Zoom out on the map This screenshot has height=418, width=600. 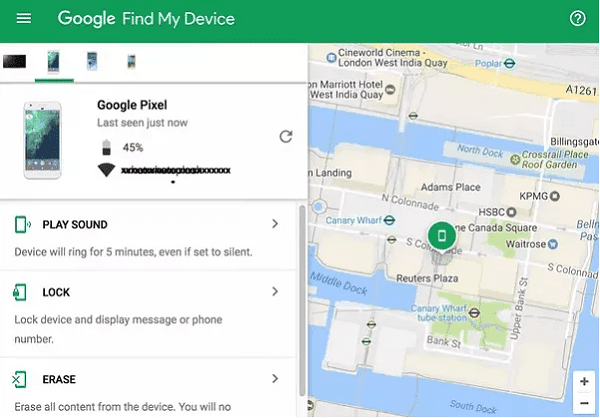tap(584, 403)
